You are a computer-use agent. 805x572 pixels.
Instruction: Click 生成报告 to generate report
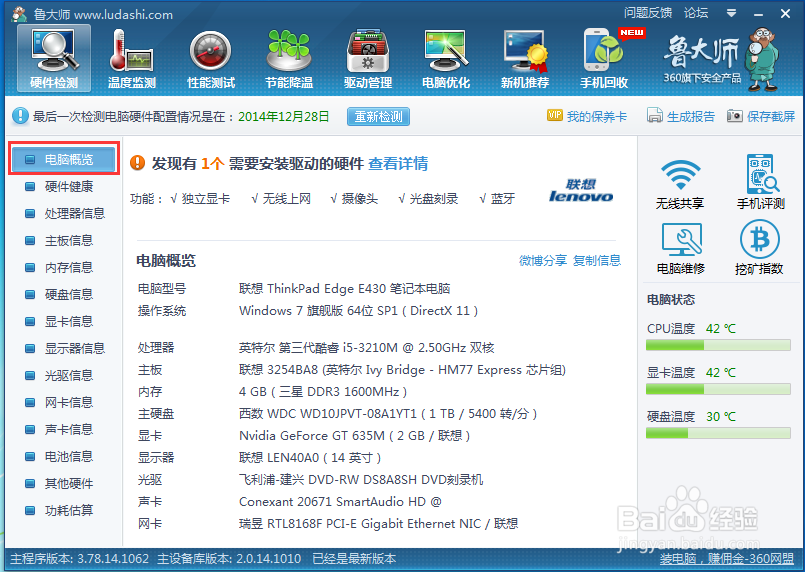coord(681,117)
